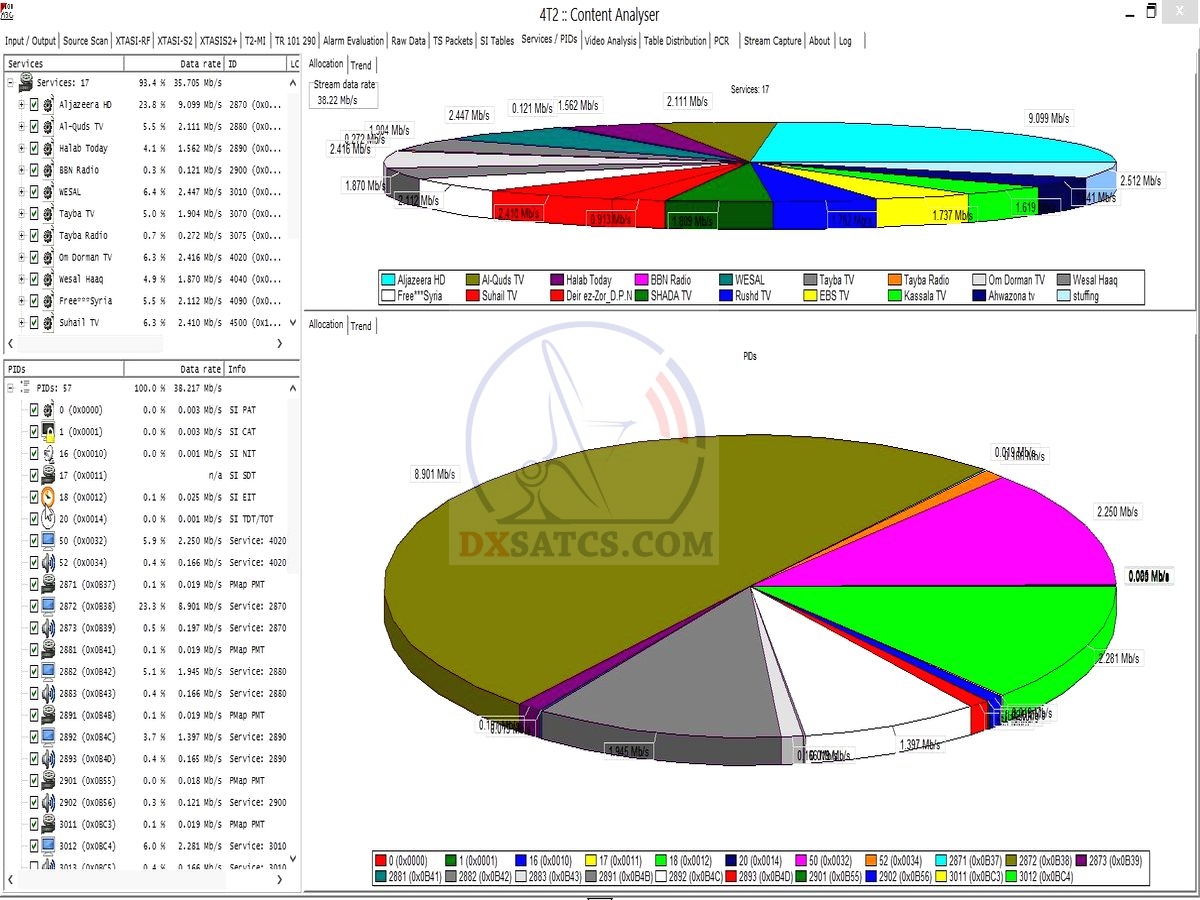The height and width of the screenshot is (900, 1200).
Task: Toggle the checkbox for PID 3012 (0x0BC4)
Action: pos(35,846)
